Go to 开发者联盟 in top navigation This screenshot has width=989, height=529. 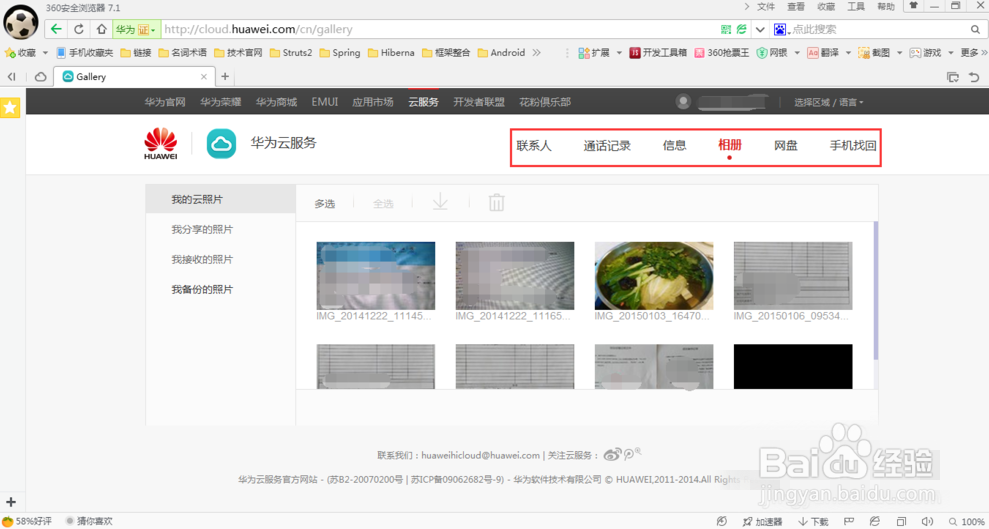point(479,102)
